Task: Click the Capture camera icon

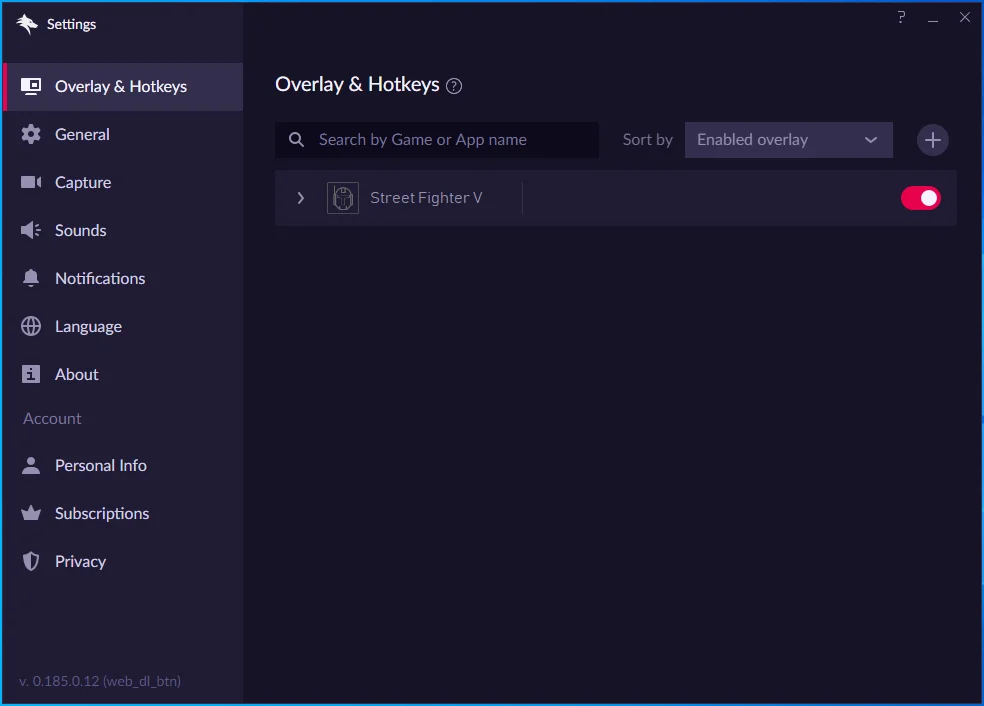Action: pyautogui.click(x=31, y=182)
